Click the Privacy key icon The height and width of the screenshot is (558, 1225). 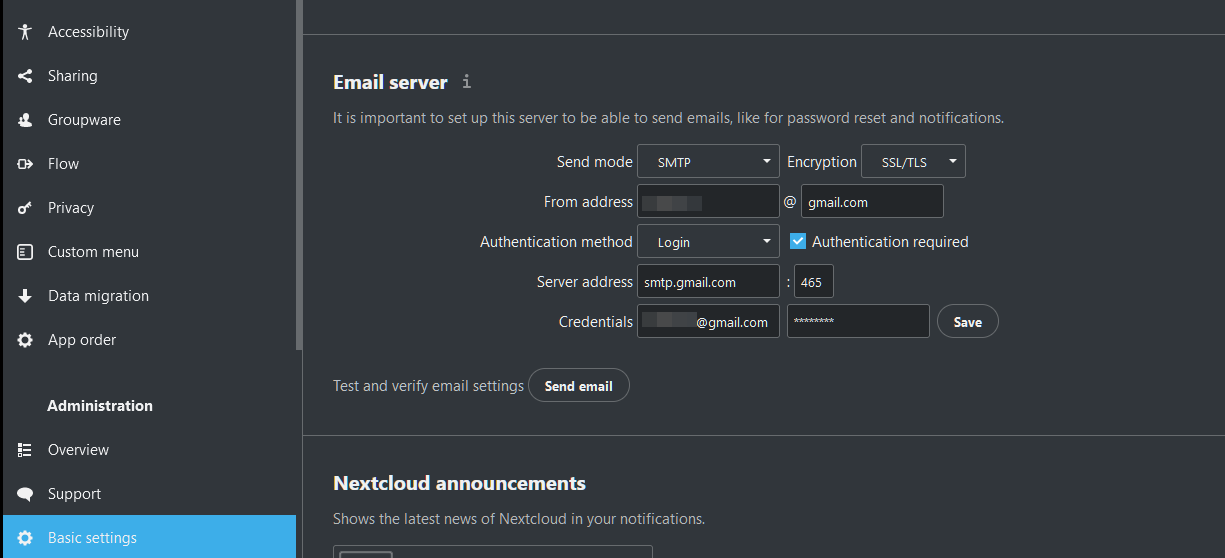pos(25,208)
